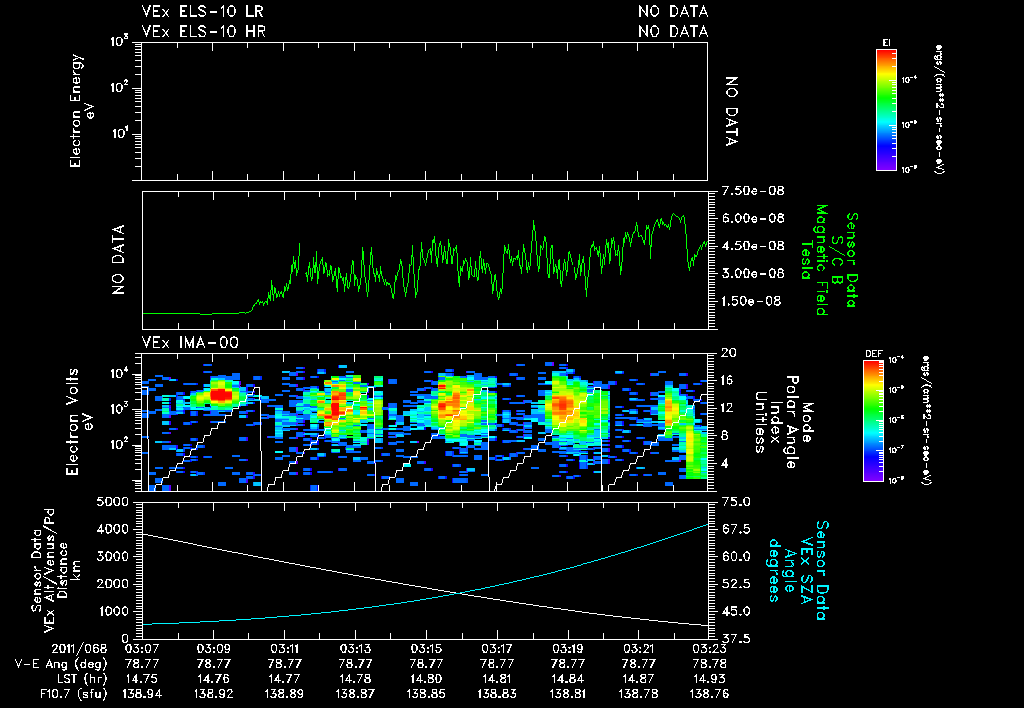Click polar angle index tick 12
Viewport: 1024px width, 708px height.
pyautogui.click(x=729, y=408)
